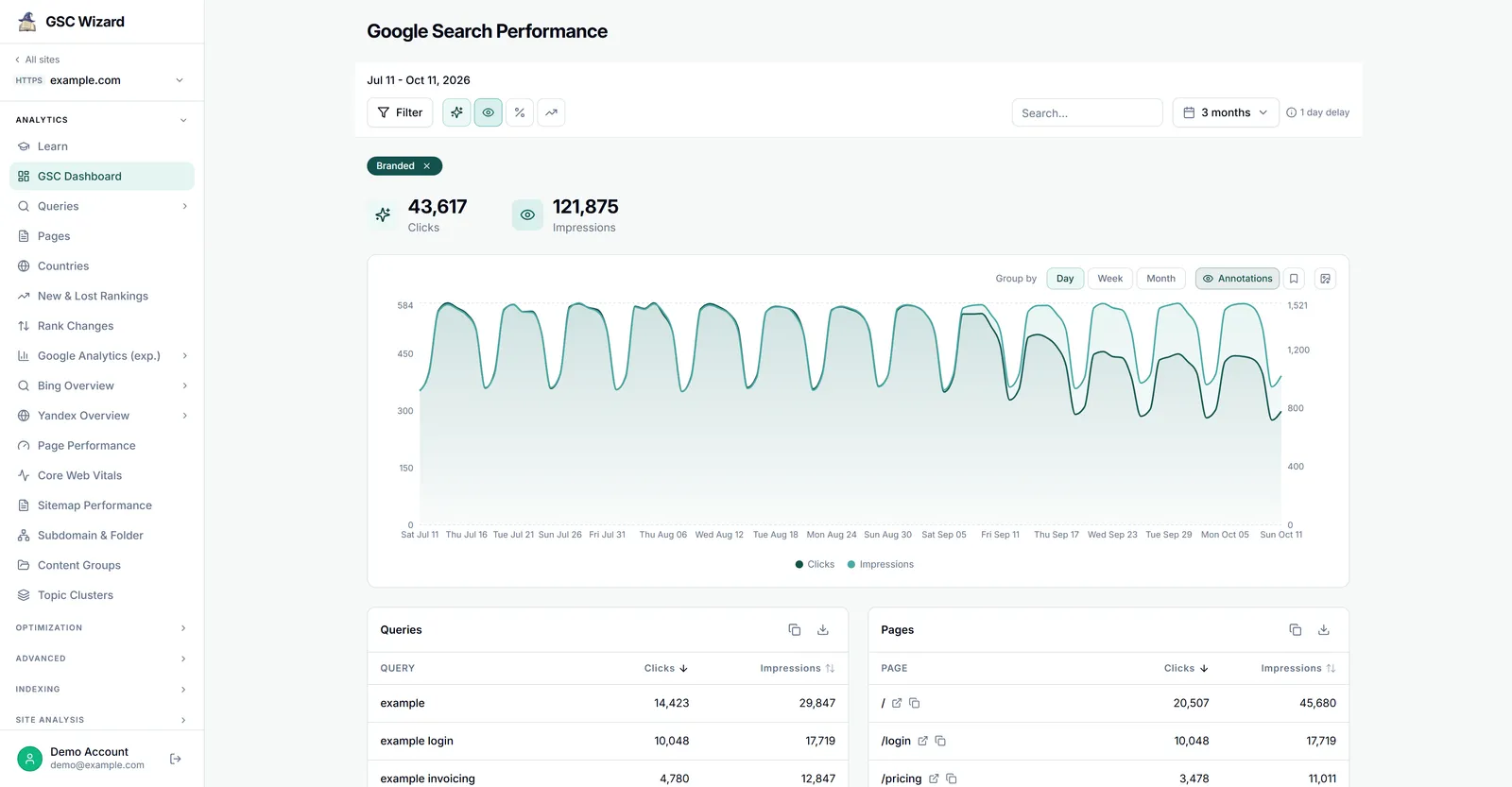Group chart by Day
Screen dimensions: 1512x787
pyautogui.click(x=1065, y=279)
